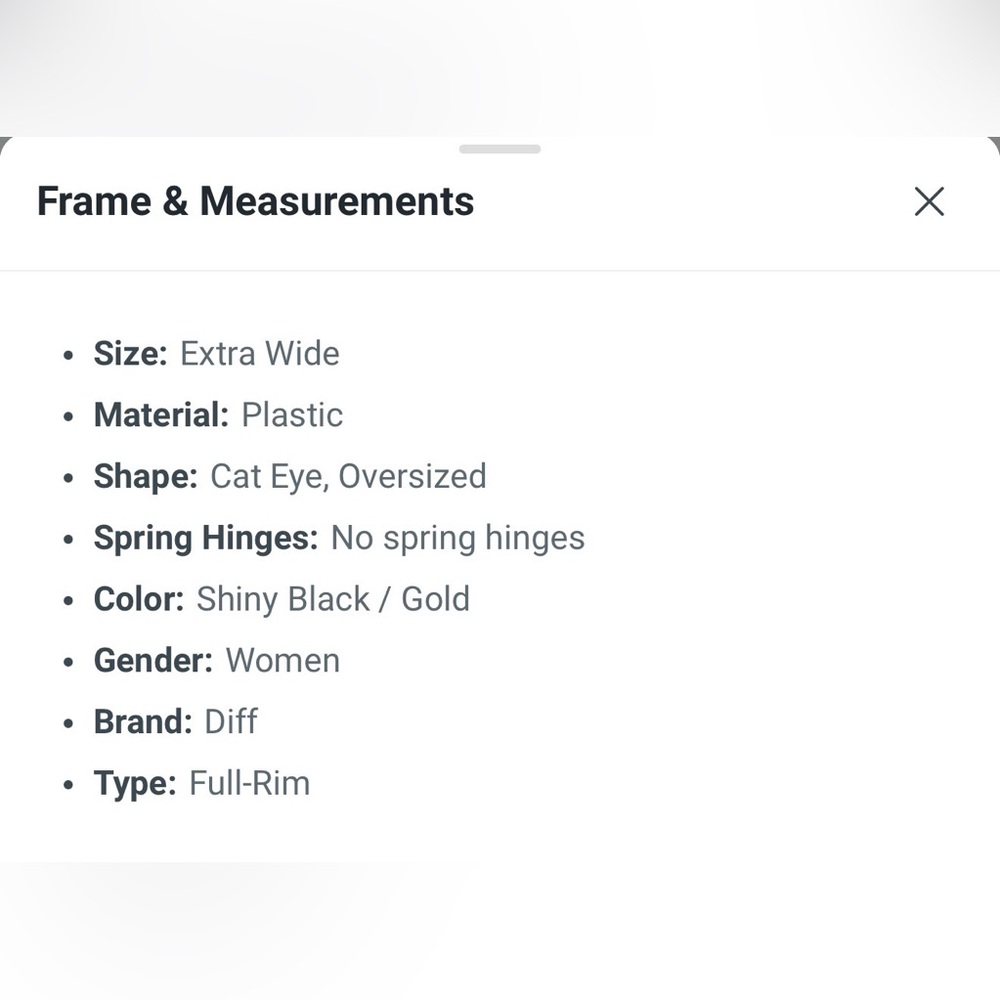Click the Frame & Measurements heading
This screenshot has height=1000, width=1000.
[255, 201]
